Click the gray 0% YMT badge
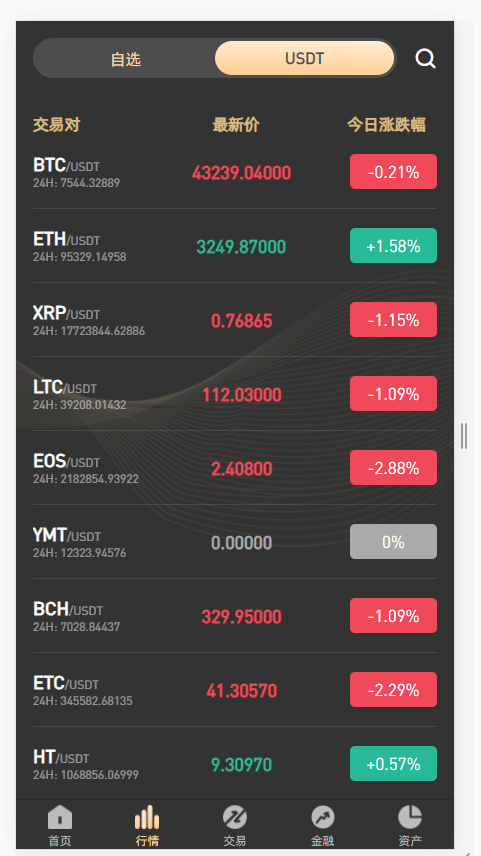Image resolution: width=481 pixels, height=856 pixels. click(393, 542)
